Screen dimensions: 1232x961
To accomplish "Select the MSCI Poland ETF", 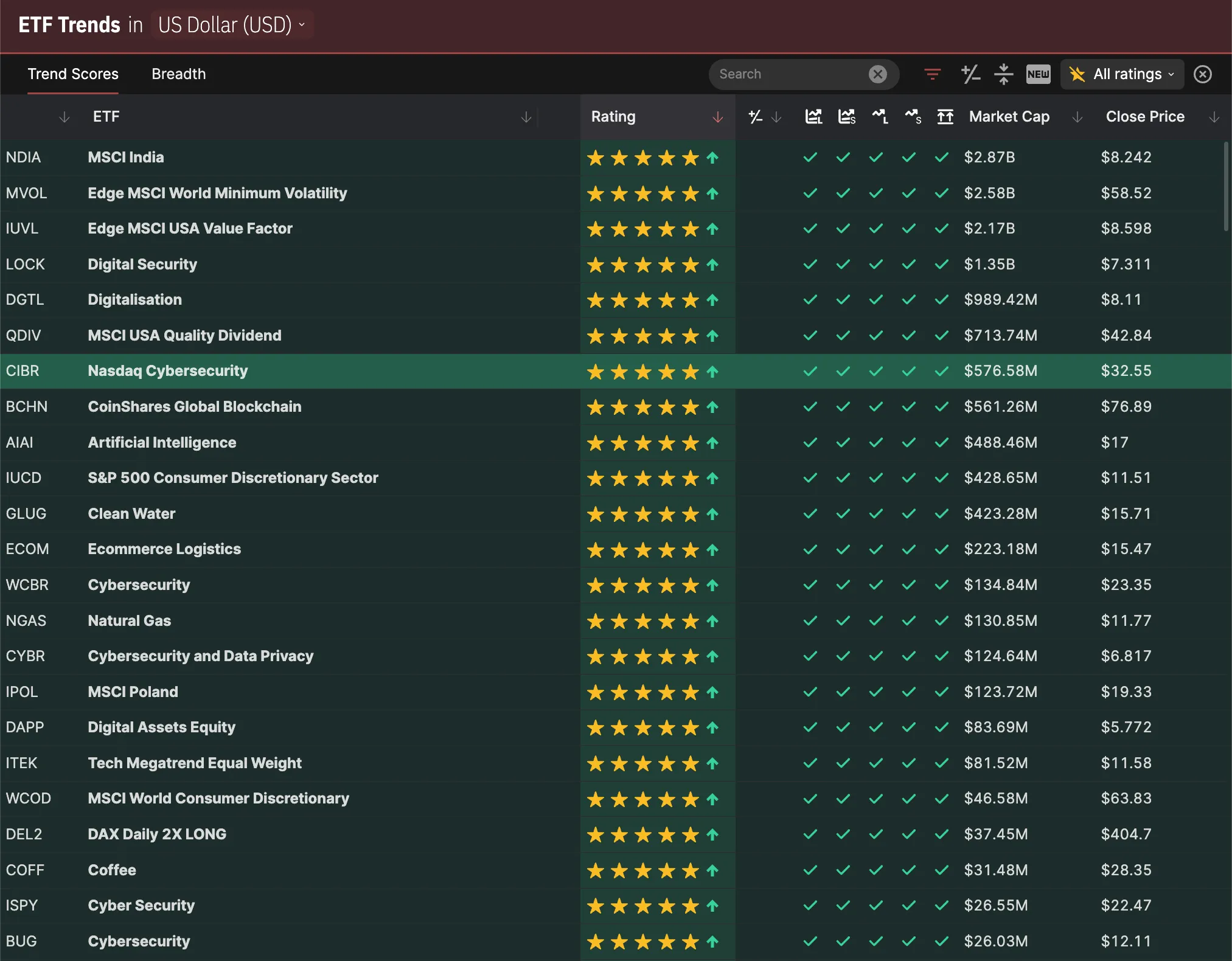I will [133, 692].
